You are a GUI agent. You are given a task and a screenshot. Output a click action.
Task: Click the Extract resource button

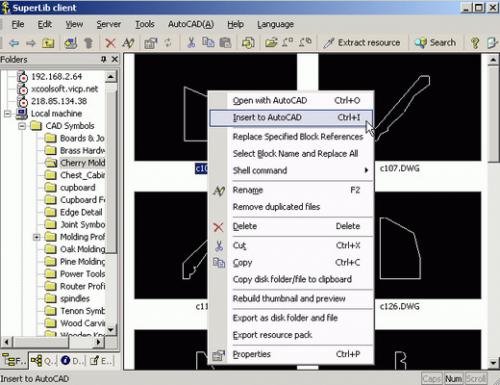point(361,43)
